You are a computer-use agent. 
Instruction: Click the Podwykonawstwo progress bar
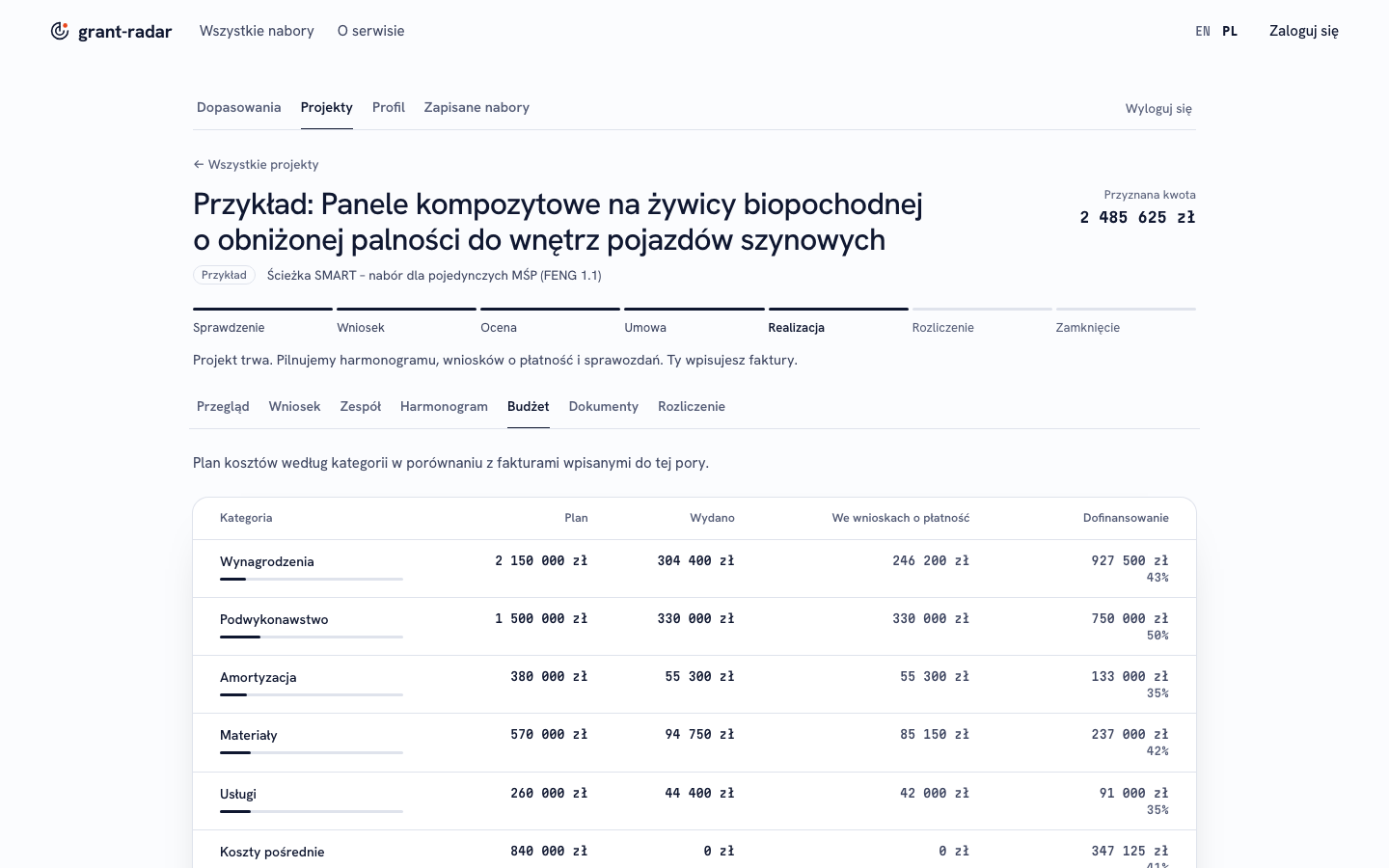coord(312,637)
